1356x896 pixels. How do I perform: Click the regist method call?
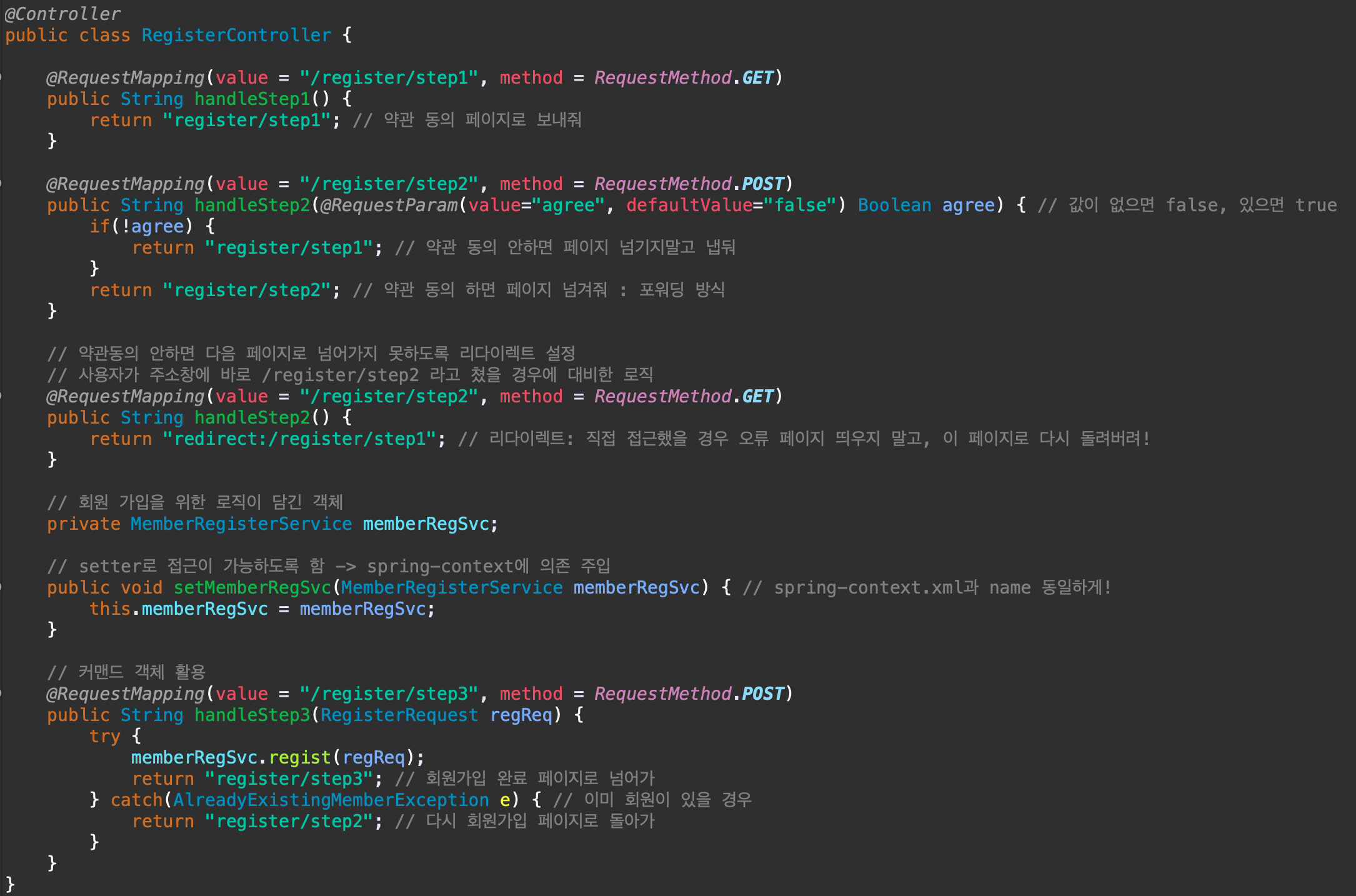299,757
